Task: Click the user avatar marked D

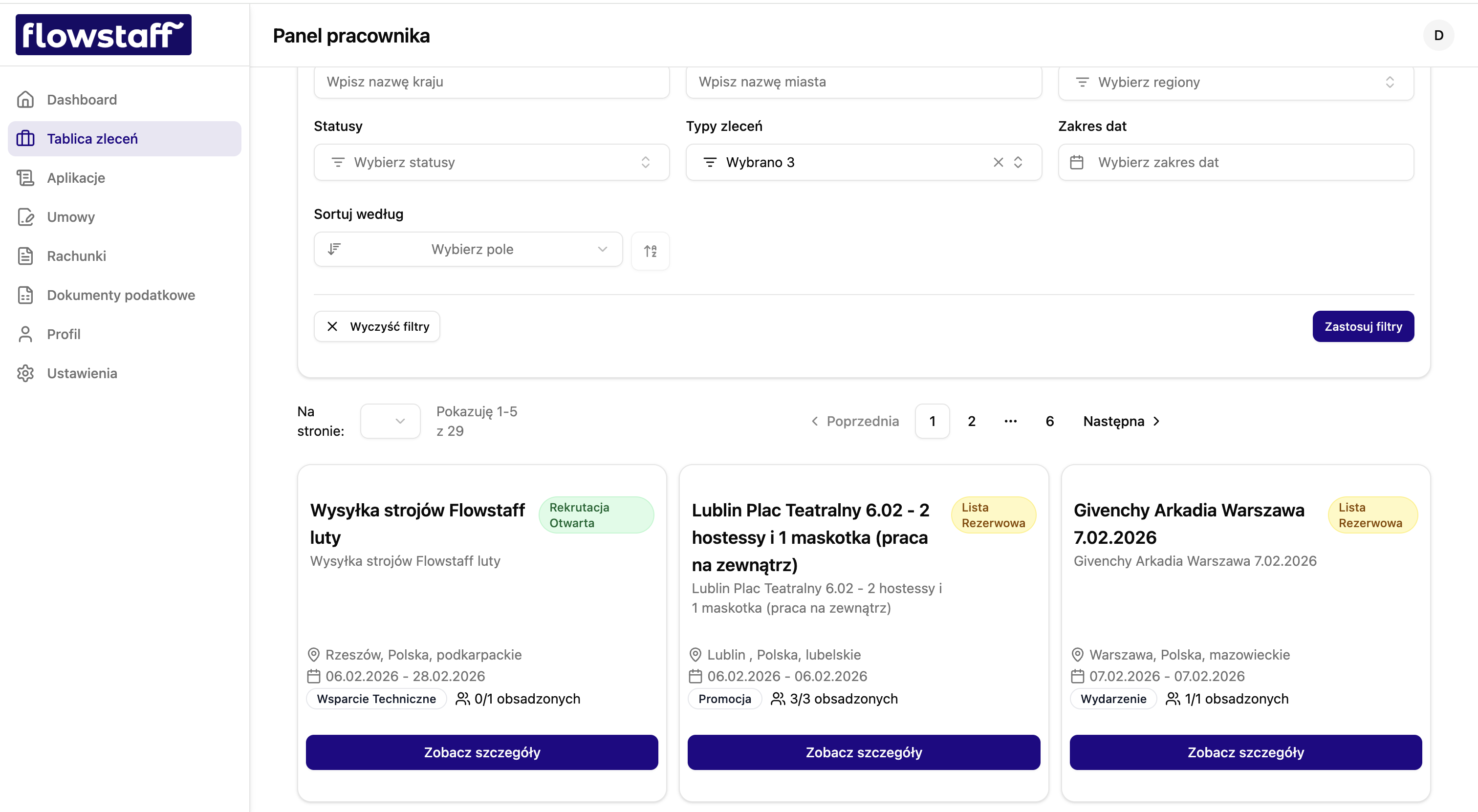Action: tap(1438, 35)
